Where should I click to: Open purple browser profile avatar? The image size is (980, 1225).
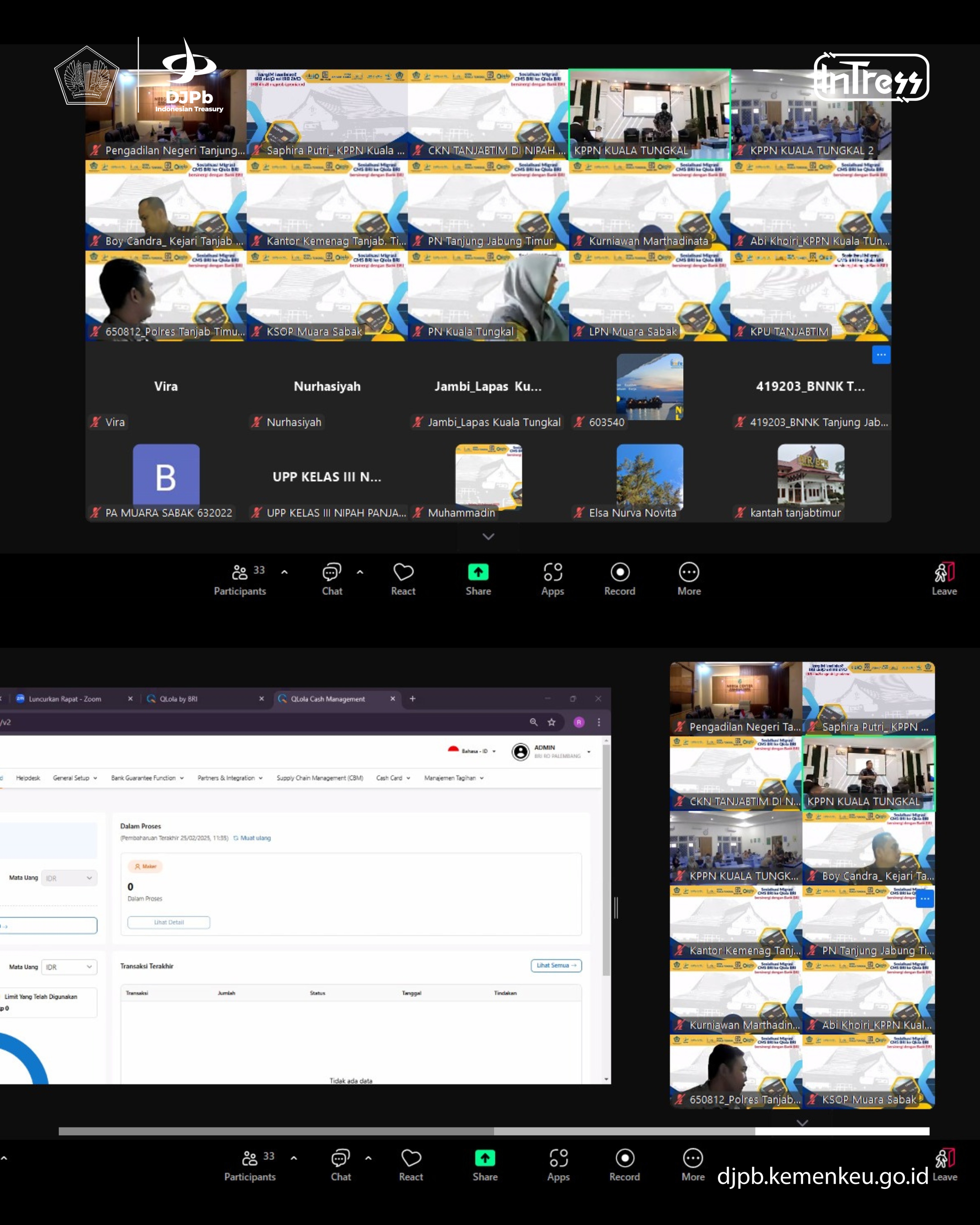click(579, 722)
